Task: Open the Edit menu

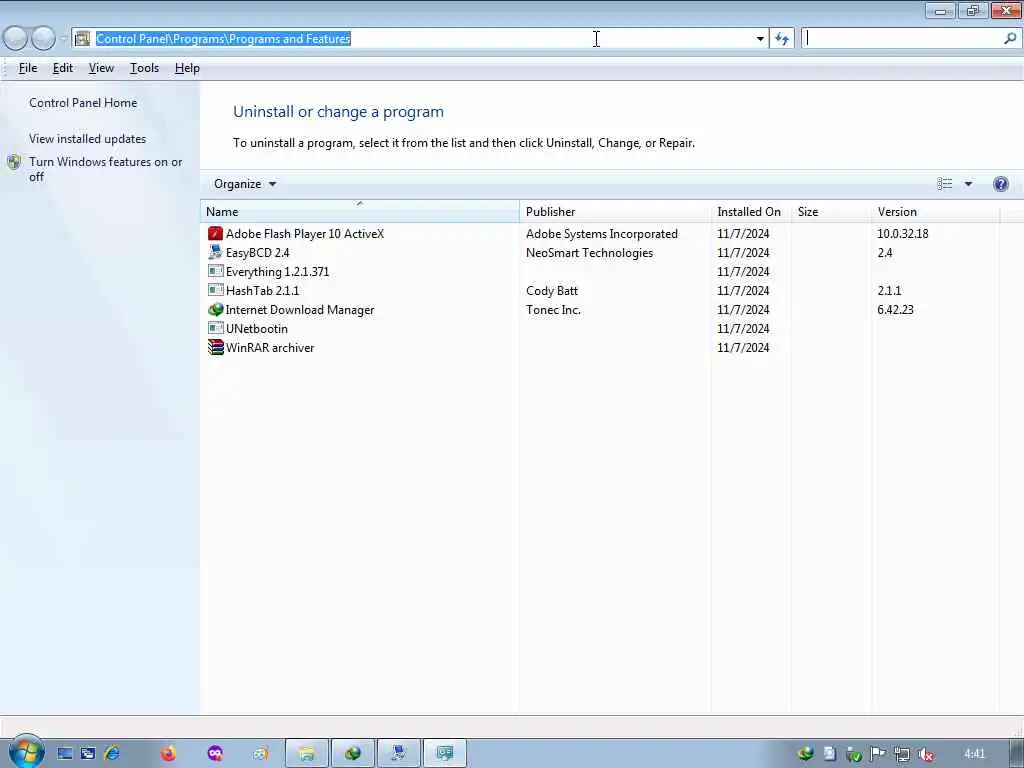Action: (63, 68)
